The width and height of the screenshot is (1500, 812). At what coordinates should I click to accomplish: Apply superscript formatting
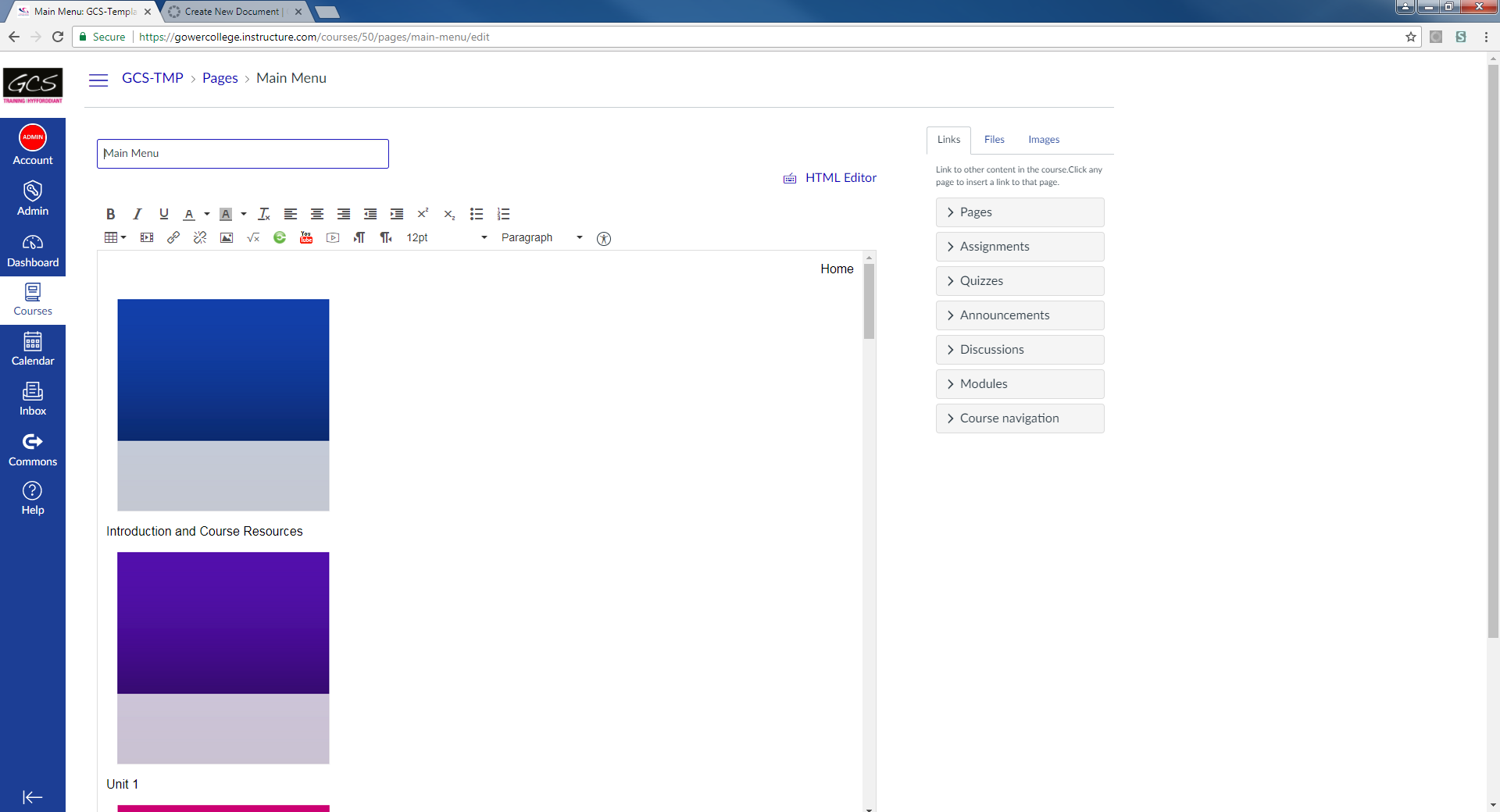tap(423, 214)
